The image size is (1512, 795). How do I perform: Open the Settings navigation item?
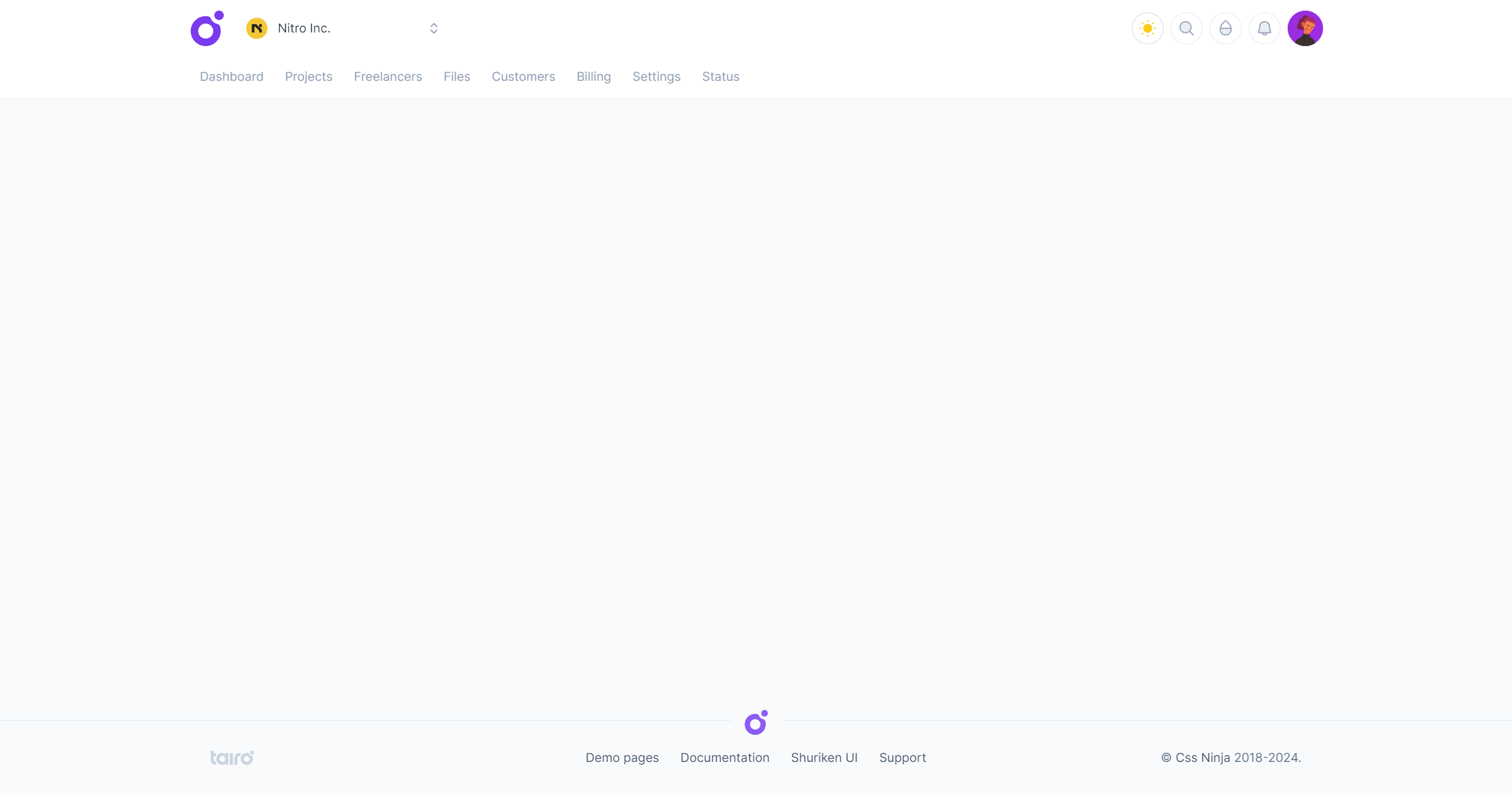click(x=656, y=77)
